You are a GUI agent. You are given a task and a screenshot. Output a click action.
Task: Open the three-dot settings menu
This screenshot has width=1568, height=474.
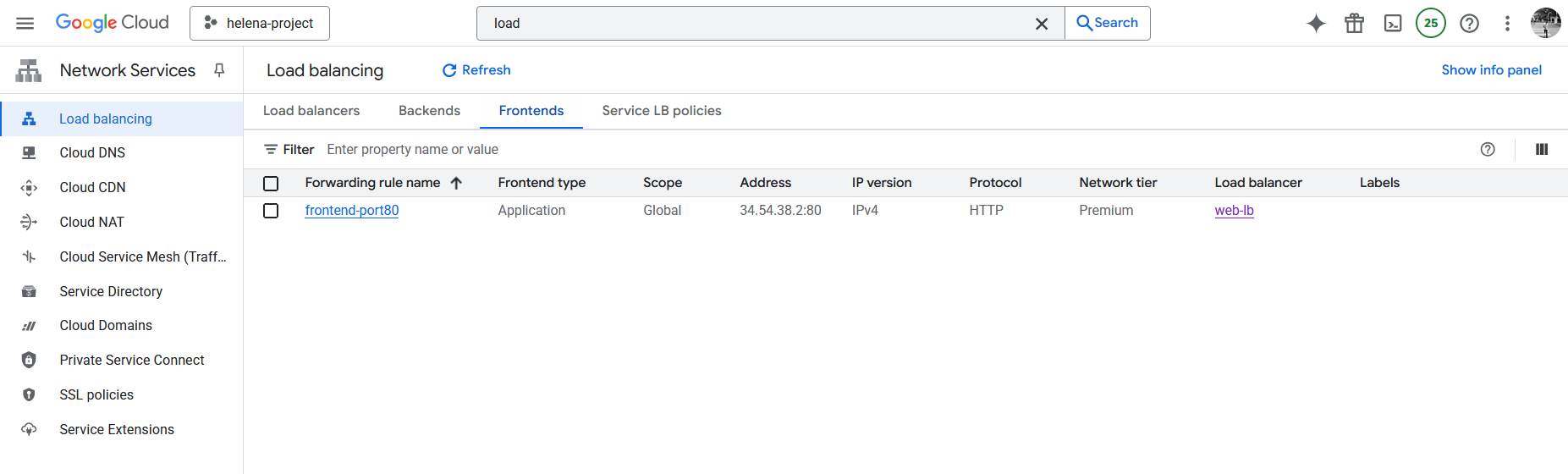[1507, 23]
